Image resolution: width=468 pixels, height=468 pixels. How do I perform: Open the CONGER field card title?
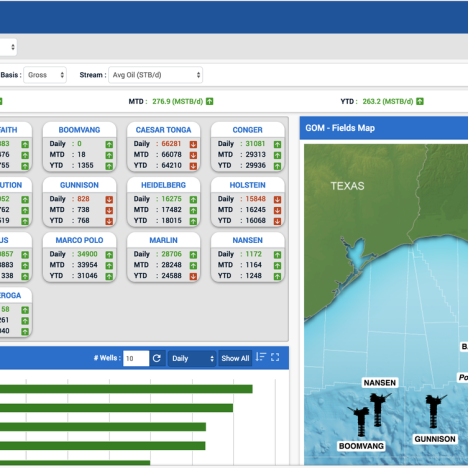(247, 130)
